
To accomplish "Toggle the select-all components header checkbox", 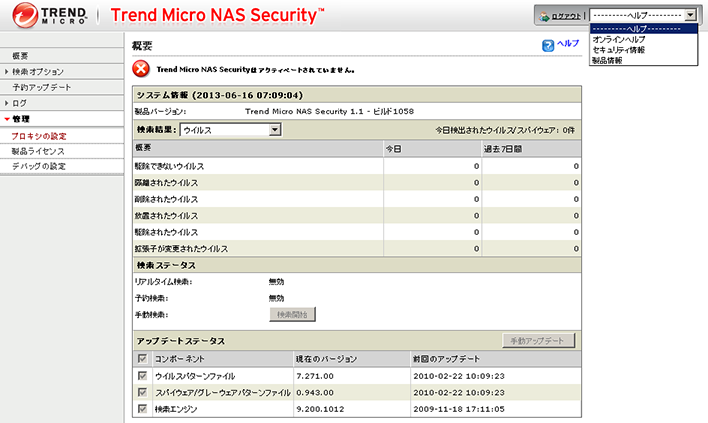I will click(142, 358).
